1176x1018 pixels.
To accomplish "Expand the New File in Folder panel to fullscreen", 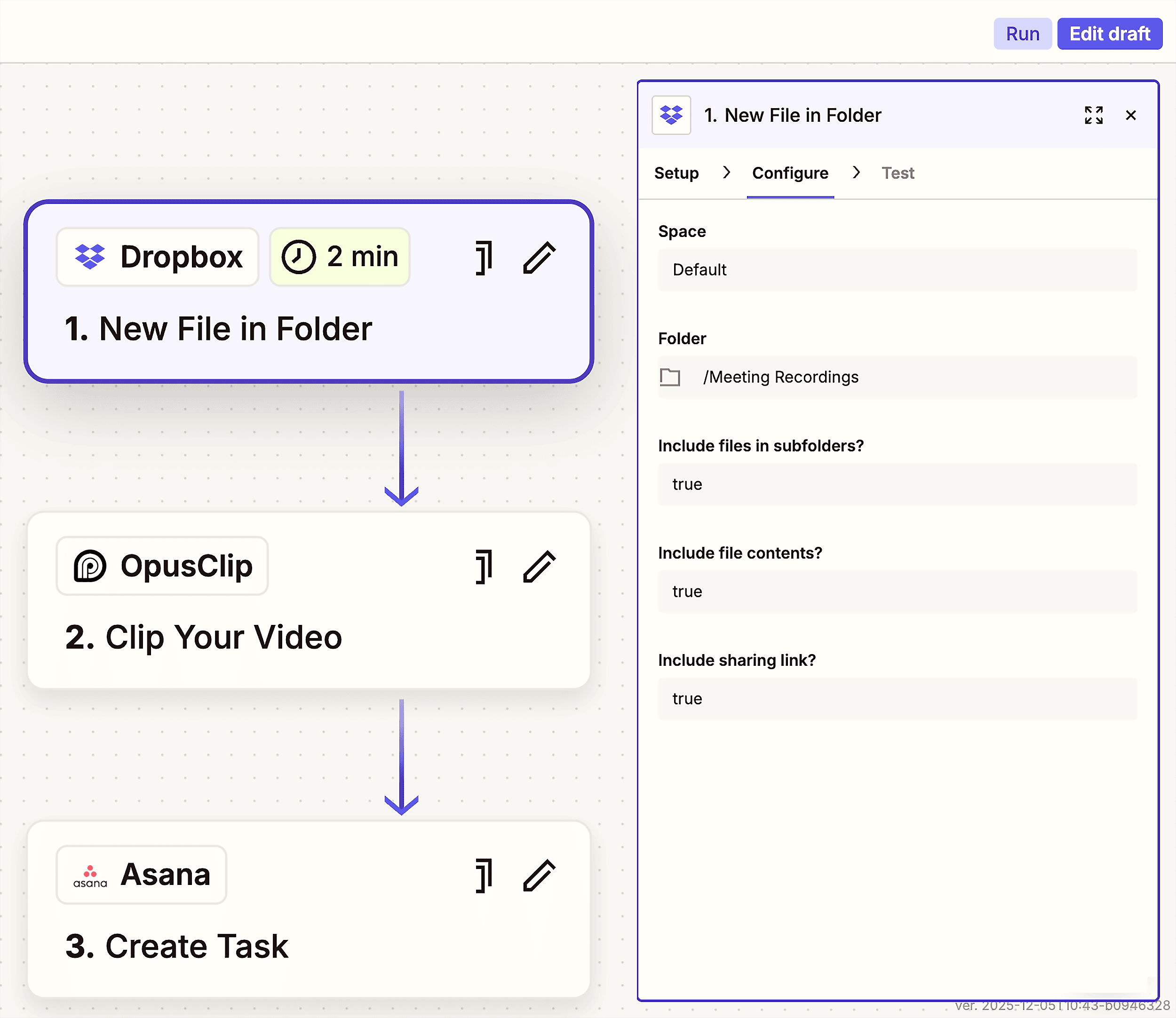I will point(1093,115).
